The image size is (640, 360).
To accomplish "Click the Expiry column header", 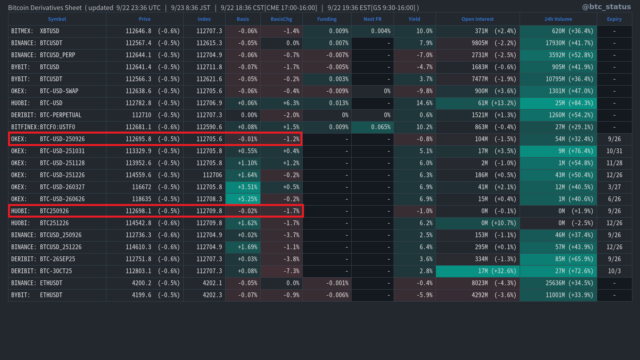I will point(614,19).
